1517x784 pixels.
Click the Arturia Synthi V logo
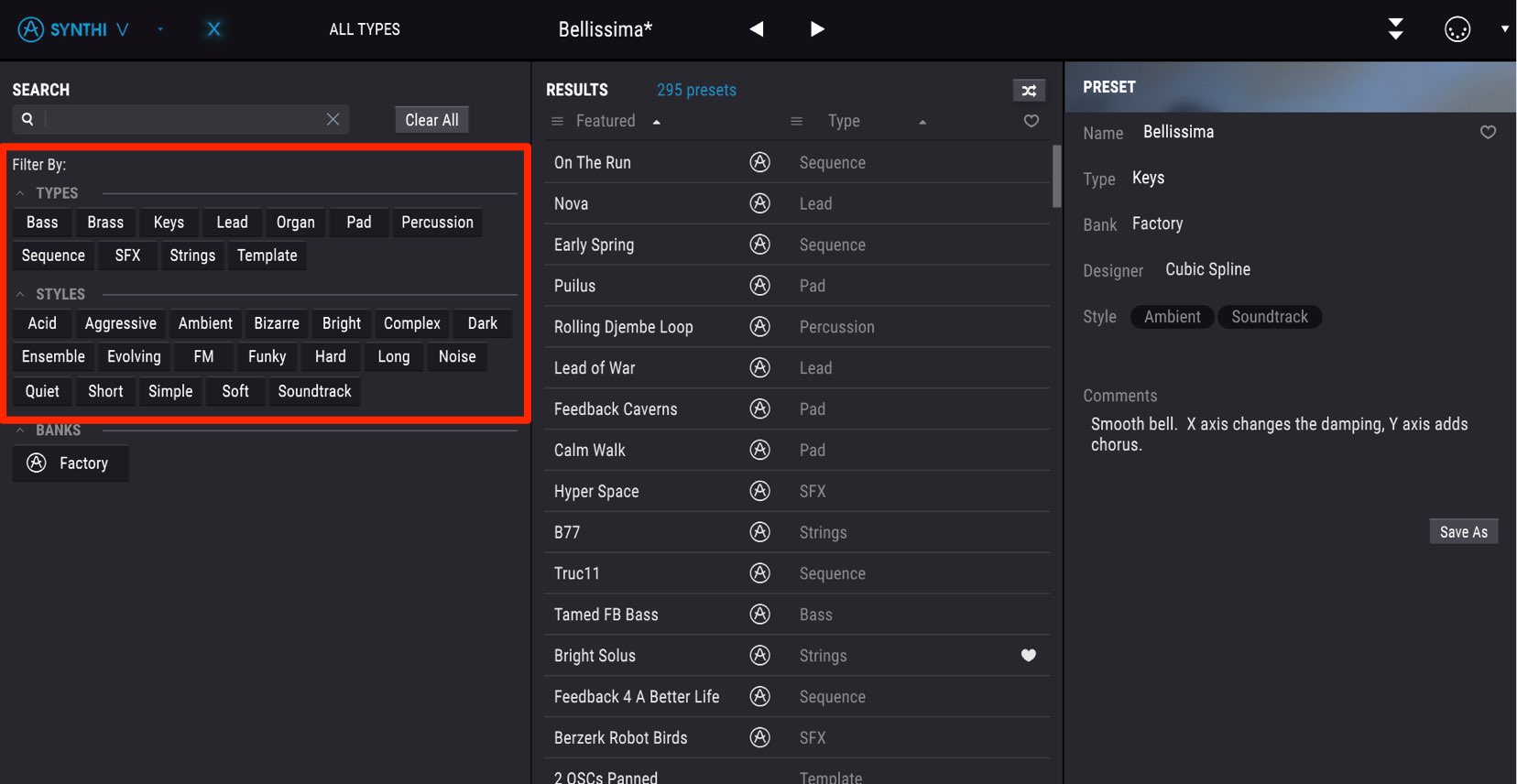click(x=73, y=29)
